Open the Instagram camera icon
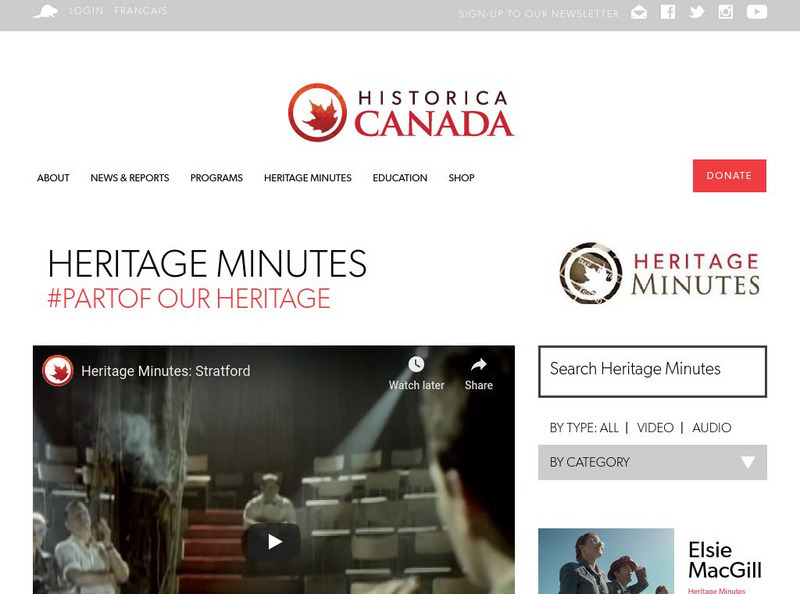Image resolution: width=800 pixels, height=594 pixels. 726,11
